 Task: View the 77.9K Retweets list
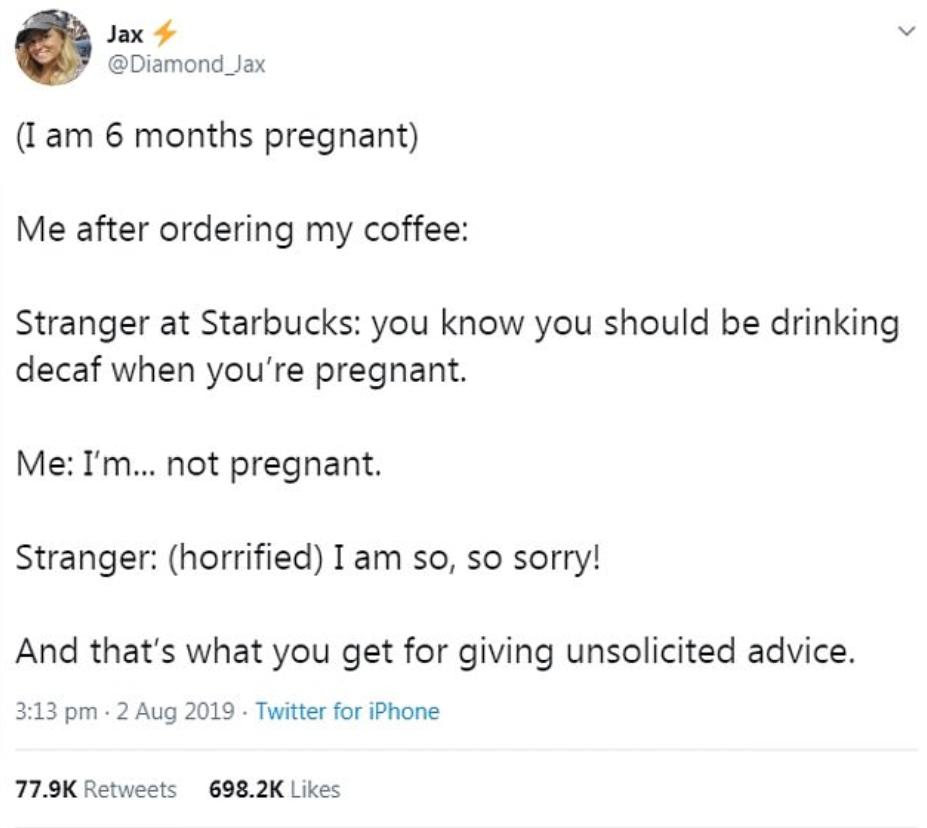(96, 789)
